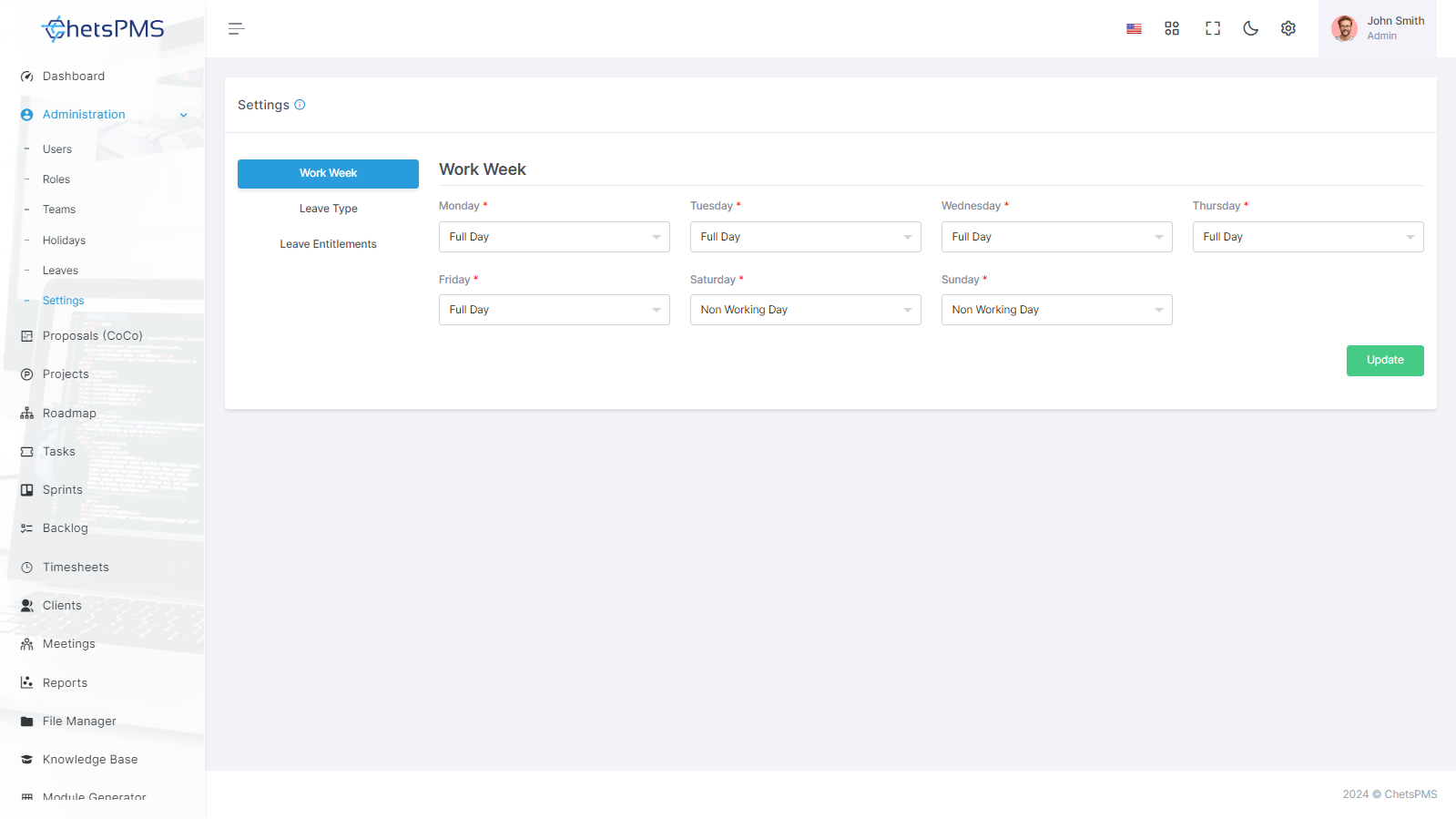Viewport: 1456px width, 819px height.
Task: Toggle the sidebar hamburger menu icon
Action: click(x=237, y=29)
